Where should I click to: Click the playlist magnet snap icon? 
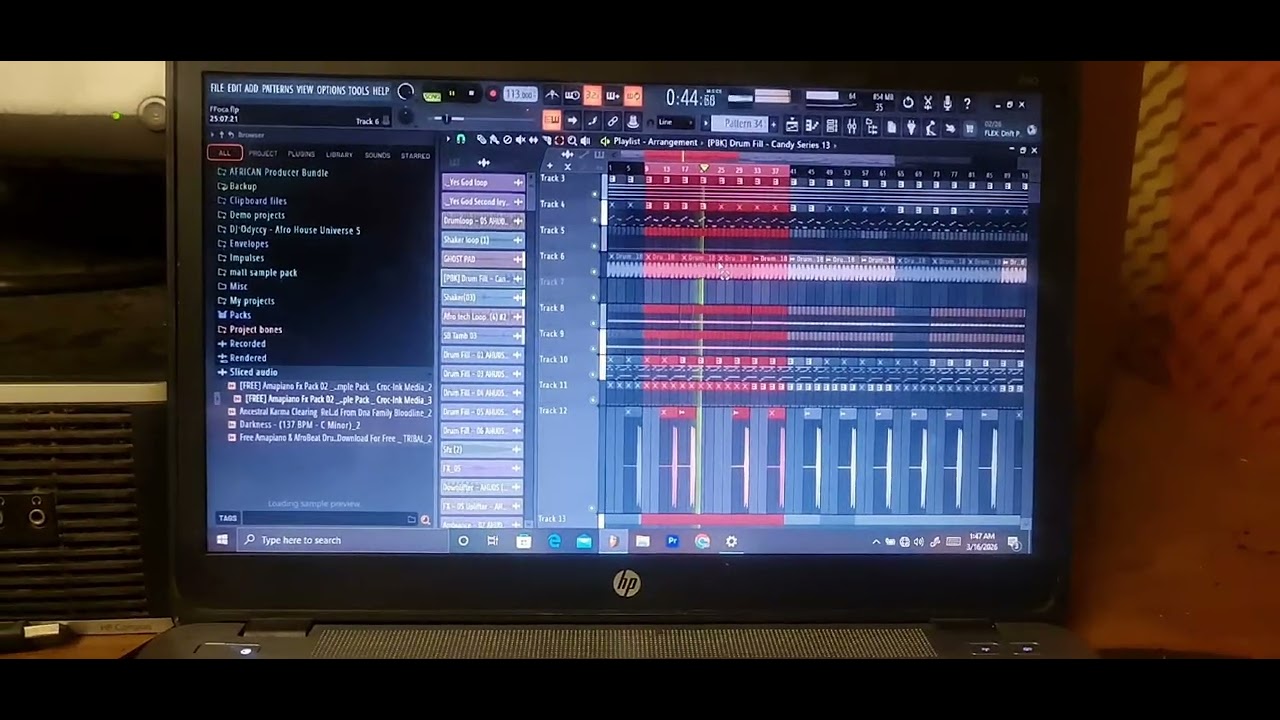pos(460,139)
